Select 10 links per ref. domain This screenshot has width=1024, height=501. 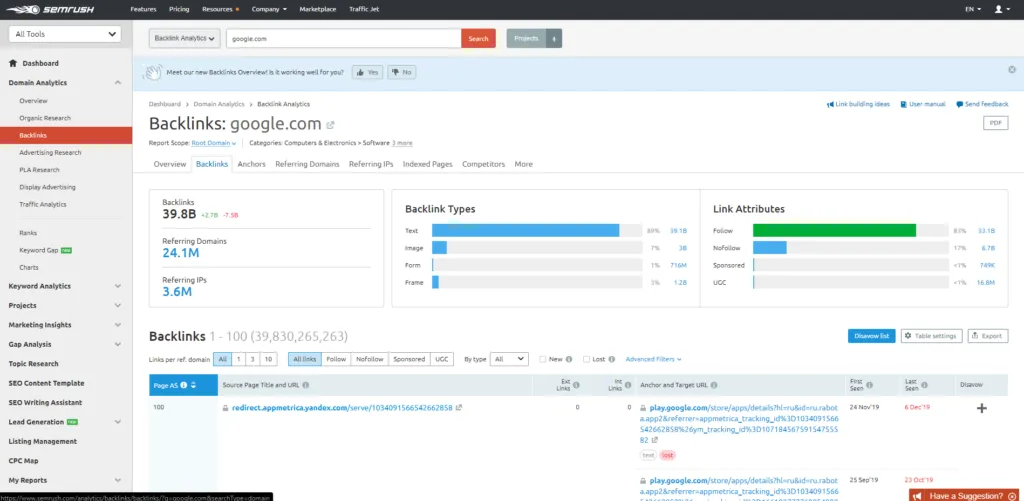(268, 359)
